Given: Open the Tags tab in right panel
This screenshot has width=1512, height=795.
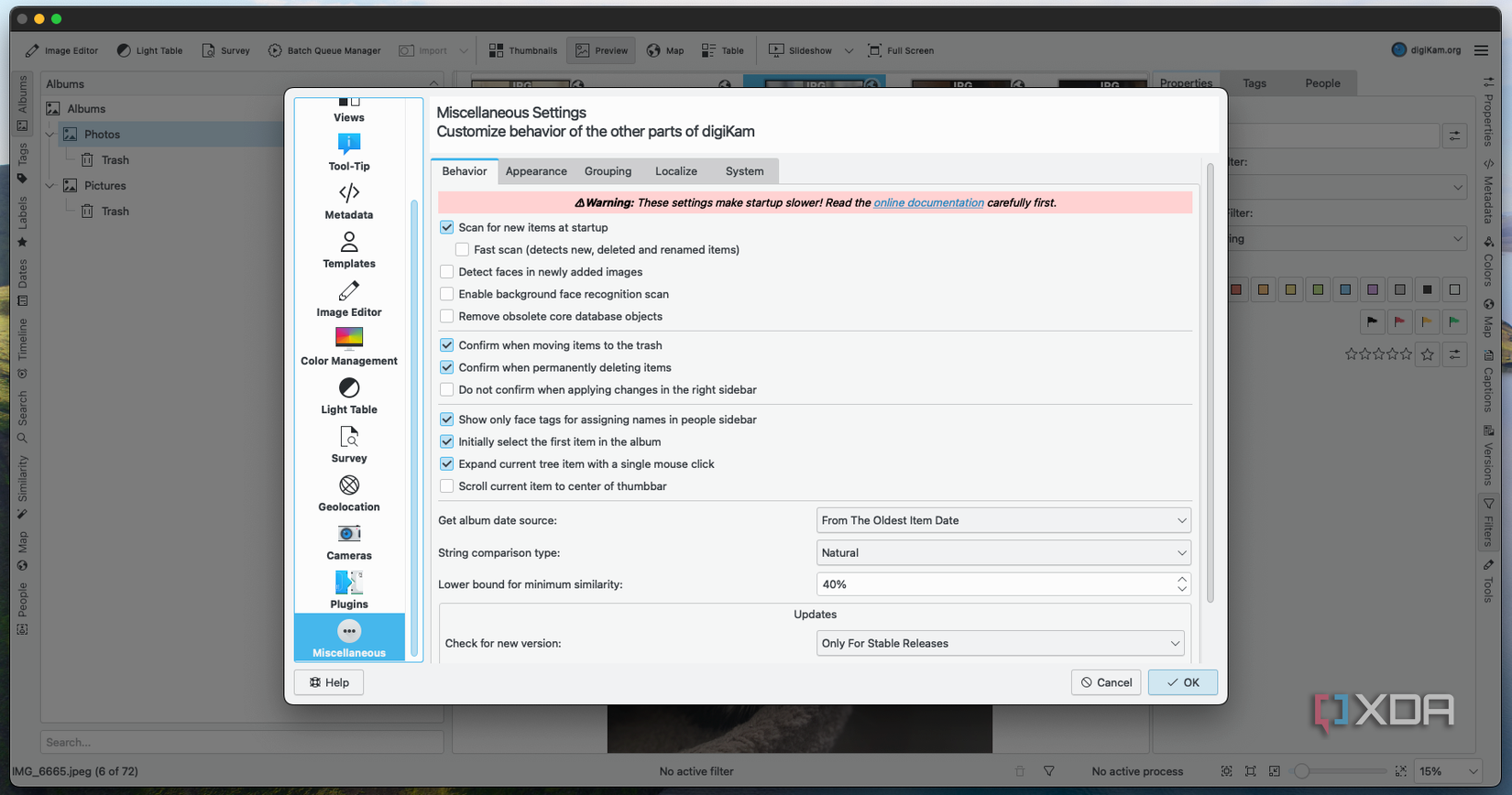Looking at the screenshot, I should point(1255,83).
